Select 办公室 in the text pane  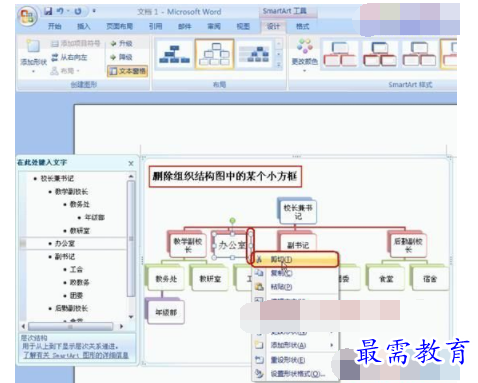point(65,243)
